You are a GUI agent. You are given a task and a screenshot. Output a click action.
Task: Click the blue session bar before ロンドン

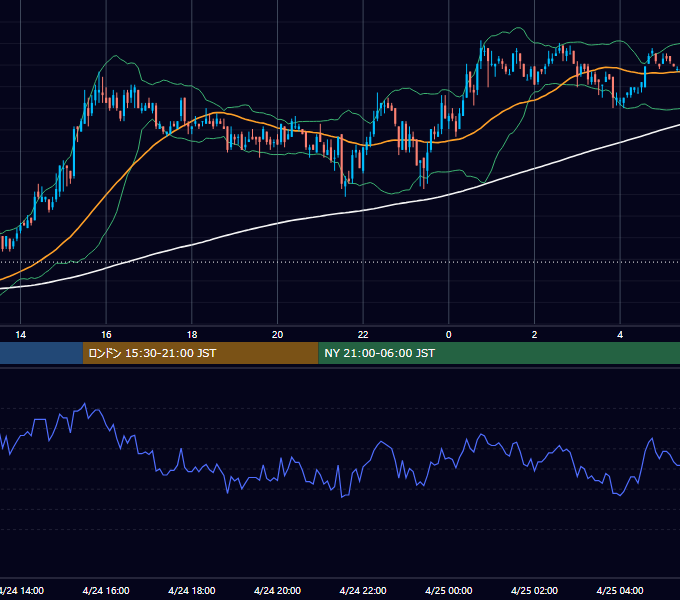[41, 353]
